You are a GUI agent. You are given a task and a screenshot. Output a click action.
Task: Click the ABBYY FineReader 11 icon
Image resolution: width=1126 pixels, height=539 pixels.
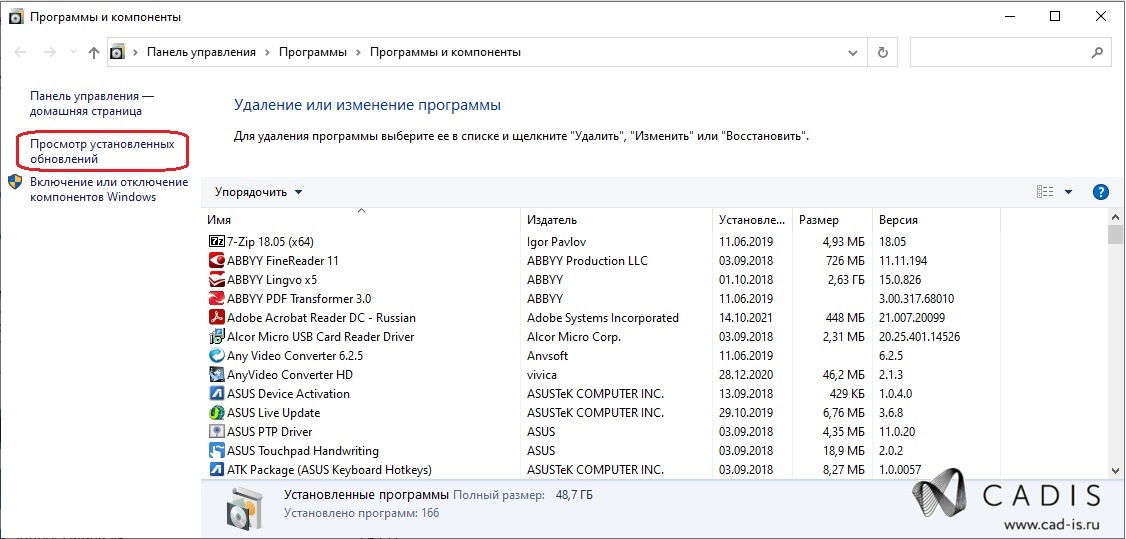(216, 261)
